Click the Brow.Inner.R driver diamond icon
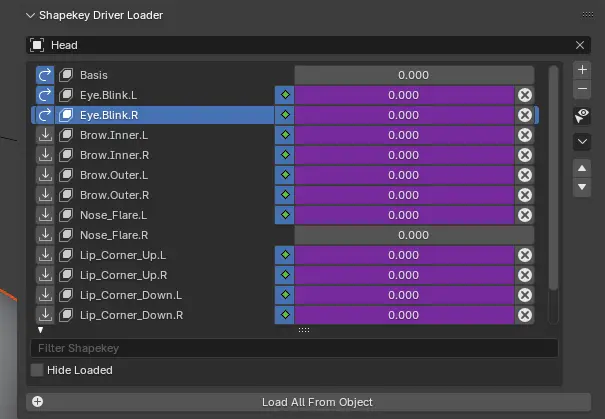 (285, 155)
